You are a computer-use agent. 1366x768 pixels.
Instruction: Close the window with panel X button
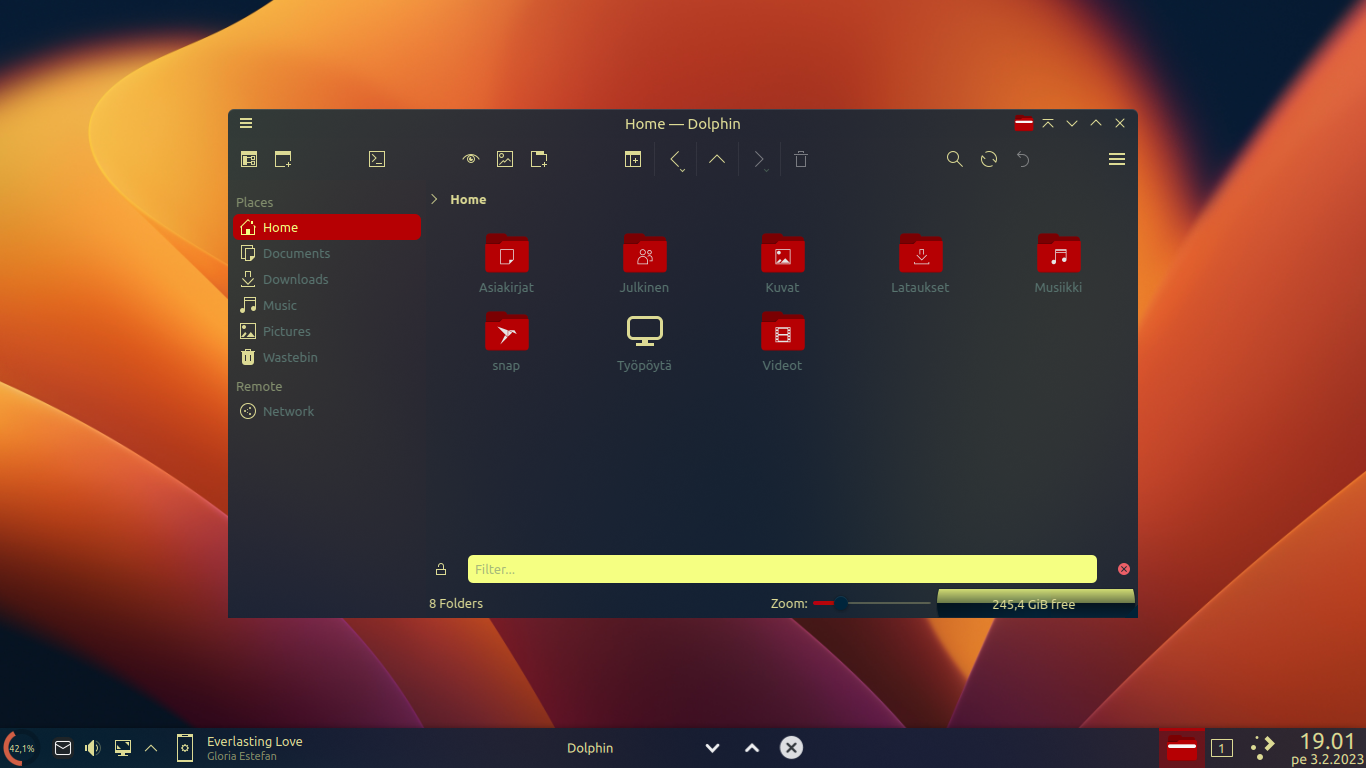point(791,747)
